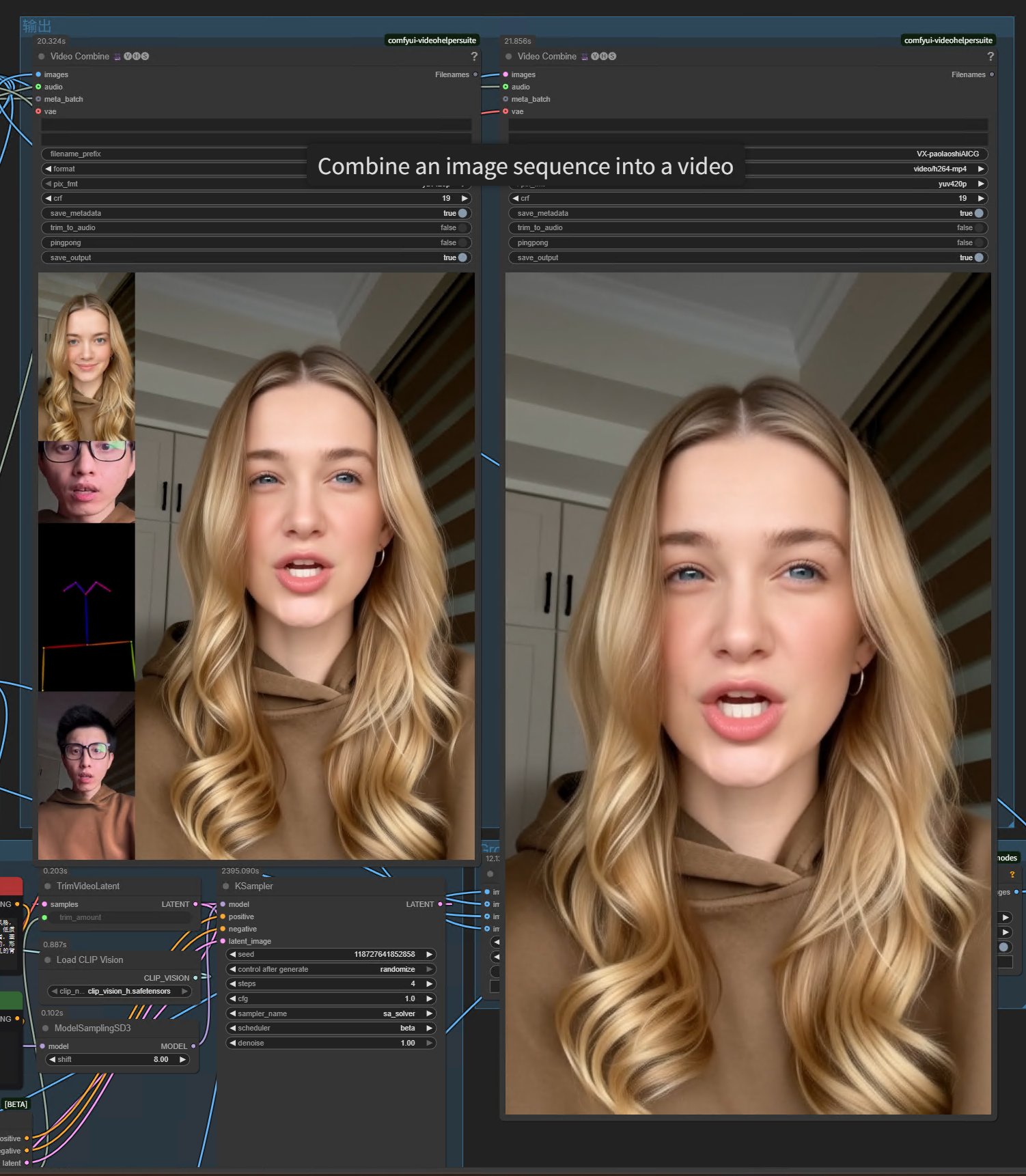The image size is (1026, 1176).
Task: Open the clip_vision_h.safetensors model selector
Action: 120,991
